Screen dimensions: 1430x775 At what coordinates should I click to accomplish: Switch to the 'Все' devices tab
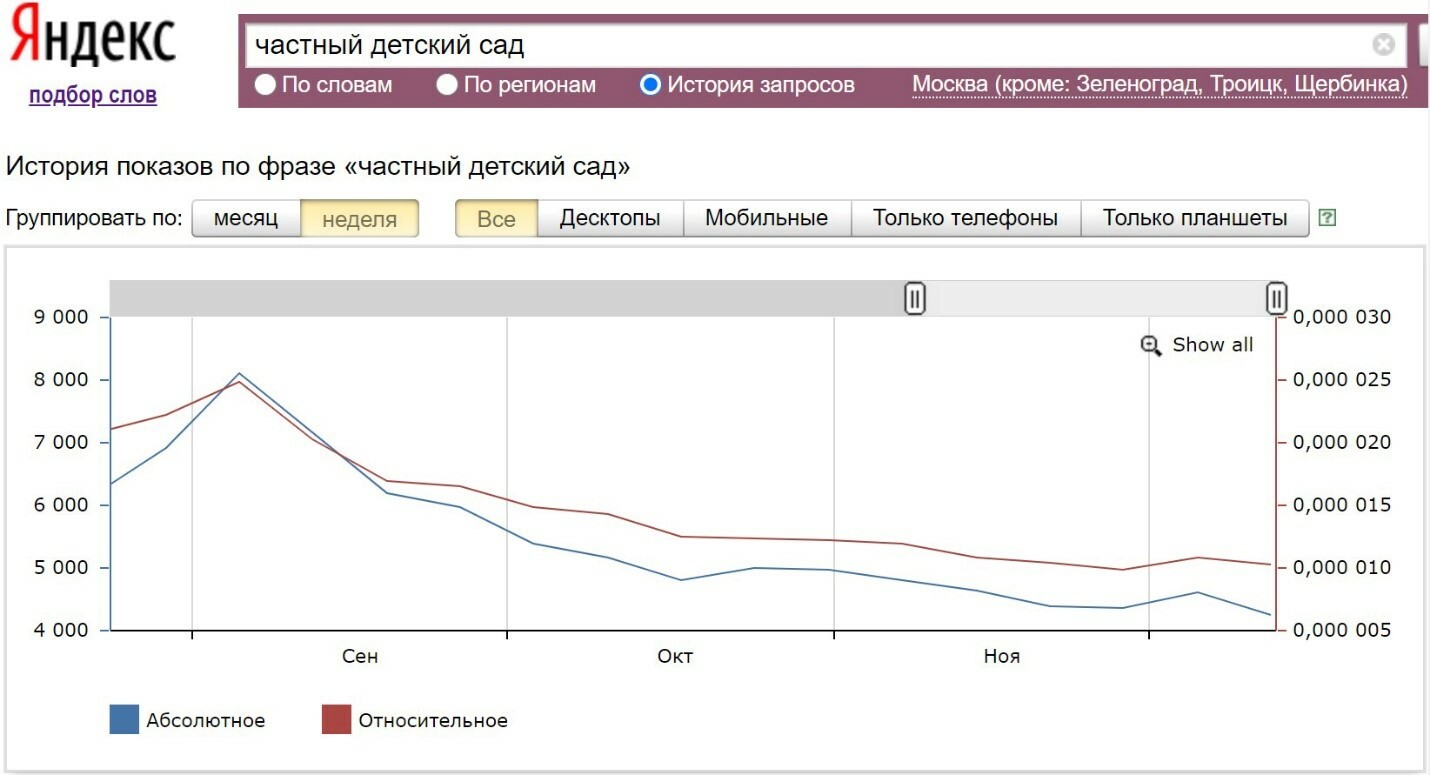pyautogui.click(x=497, y=218)
